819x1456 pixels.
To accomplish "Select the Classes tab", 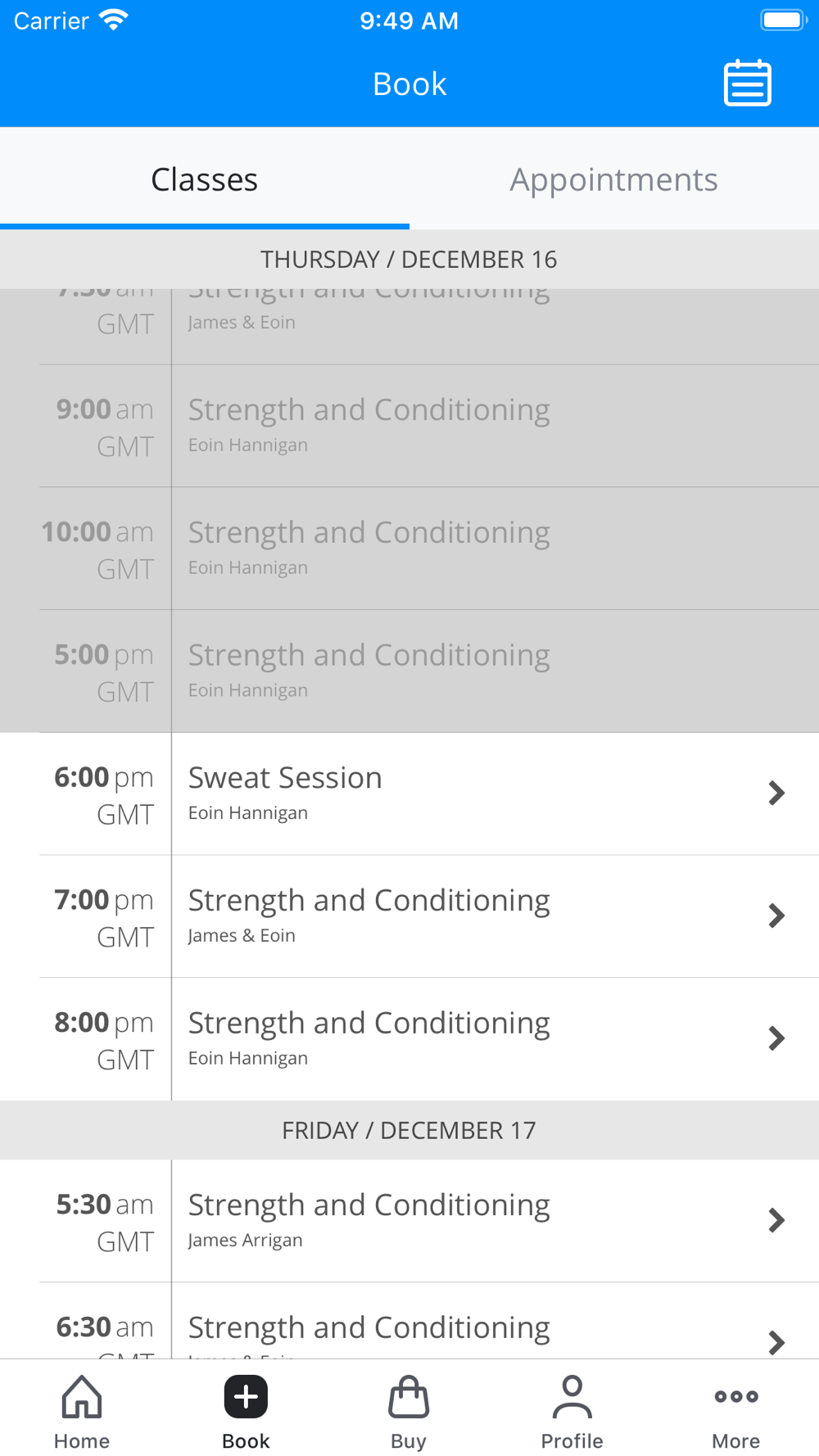I will 205,179.
